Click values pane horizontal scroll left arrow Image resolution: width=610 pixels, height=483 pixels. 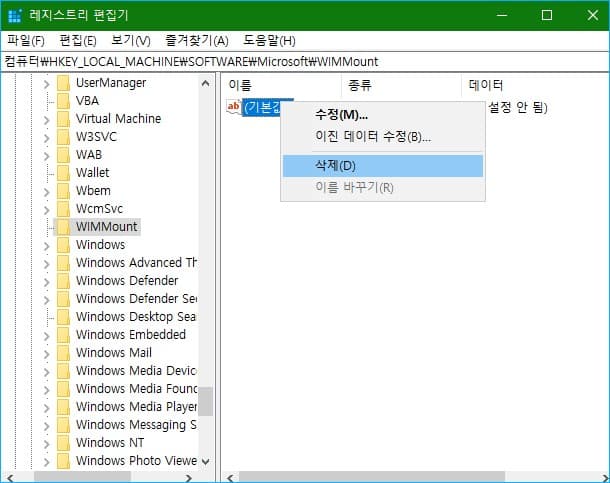230,478
